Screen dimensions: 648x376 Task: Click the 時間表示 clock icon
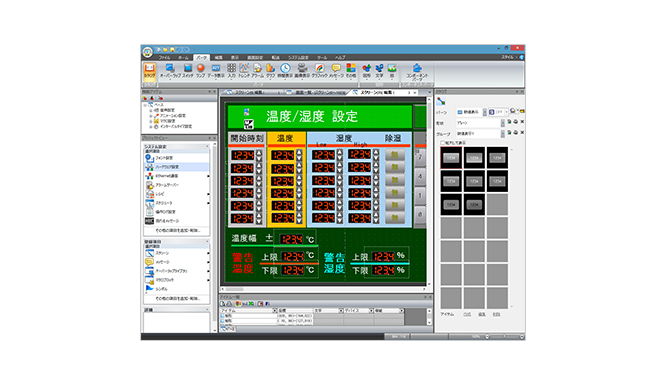(x=285, y=71)
